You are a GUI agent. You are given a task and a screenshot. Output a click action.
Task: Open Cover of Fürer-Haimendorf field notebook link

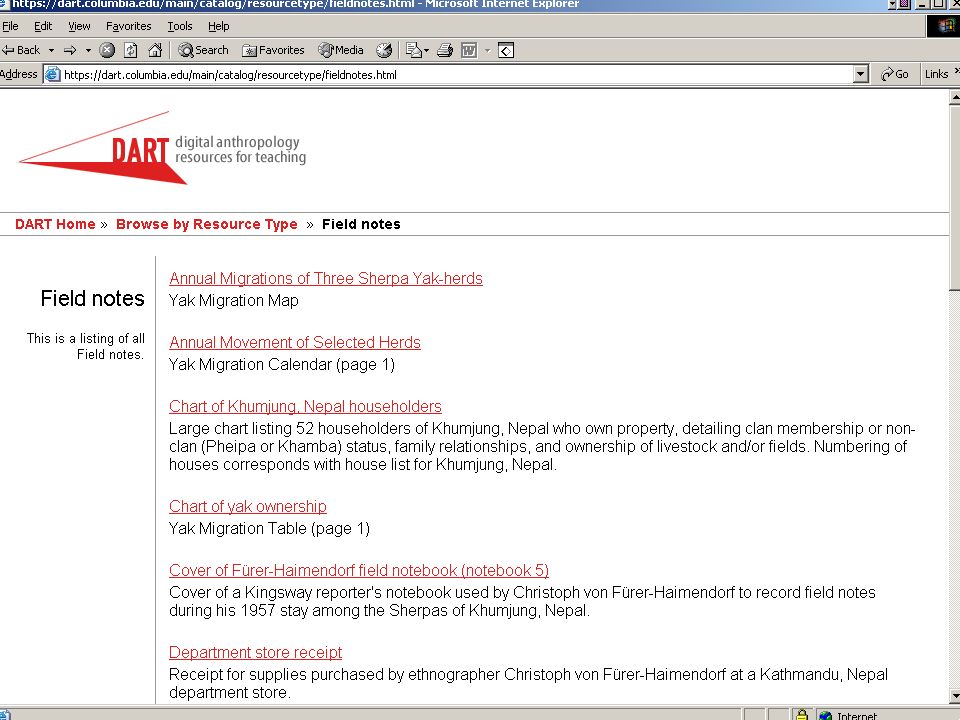[x=359, y=571]
